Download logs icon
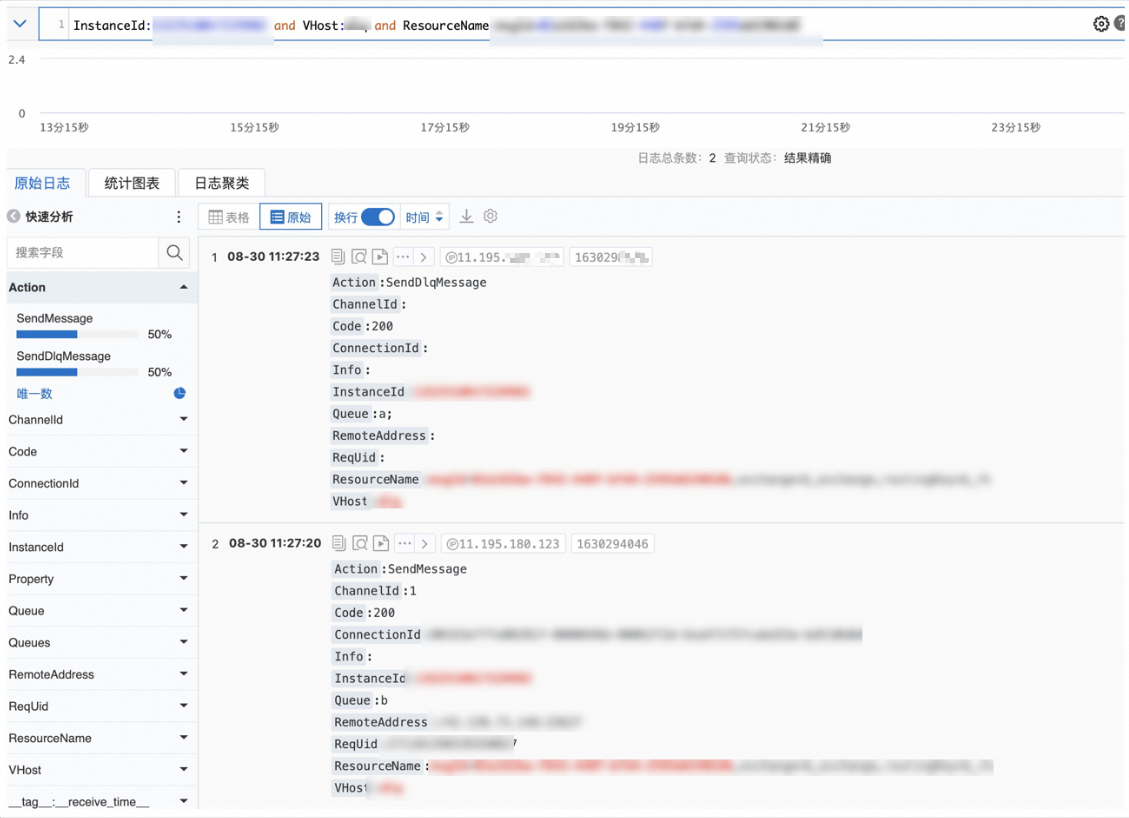Screen dimensions: 1129x818 (467, 217)
